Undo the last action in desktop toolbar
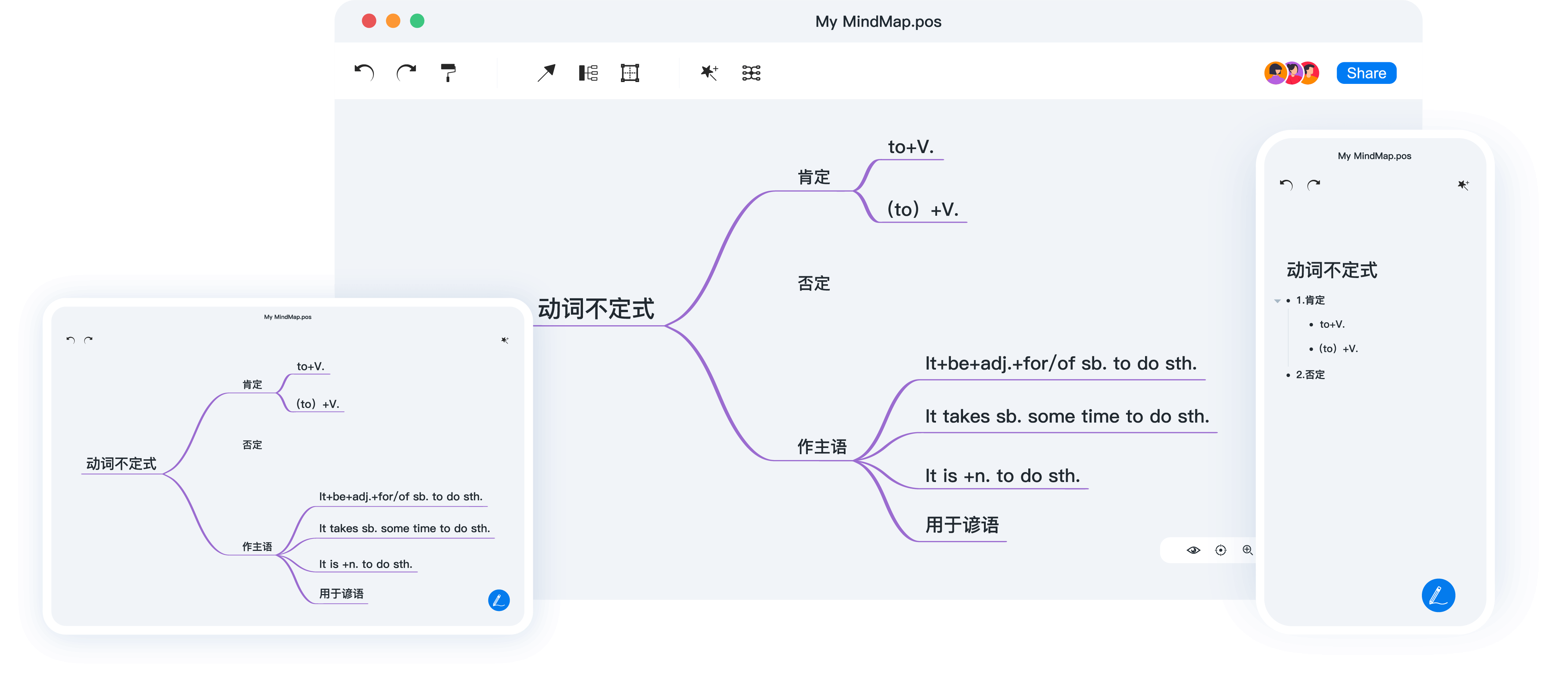This screenshot has width=1568, height=682. pos(364,73)
